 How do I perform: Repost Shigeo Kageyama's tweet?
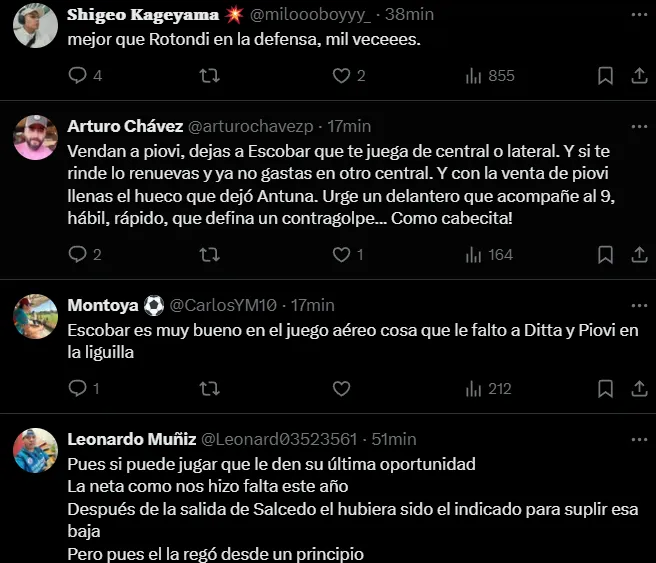point(210,76)
